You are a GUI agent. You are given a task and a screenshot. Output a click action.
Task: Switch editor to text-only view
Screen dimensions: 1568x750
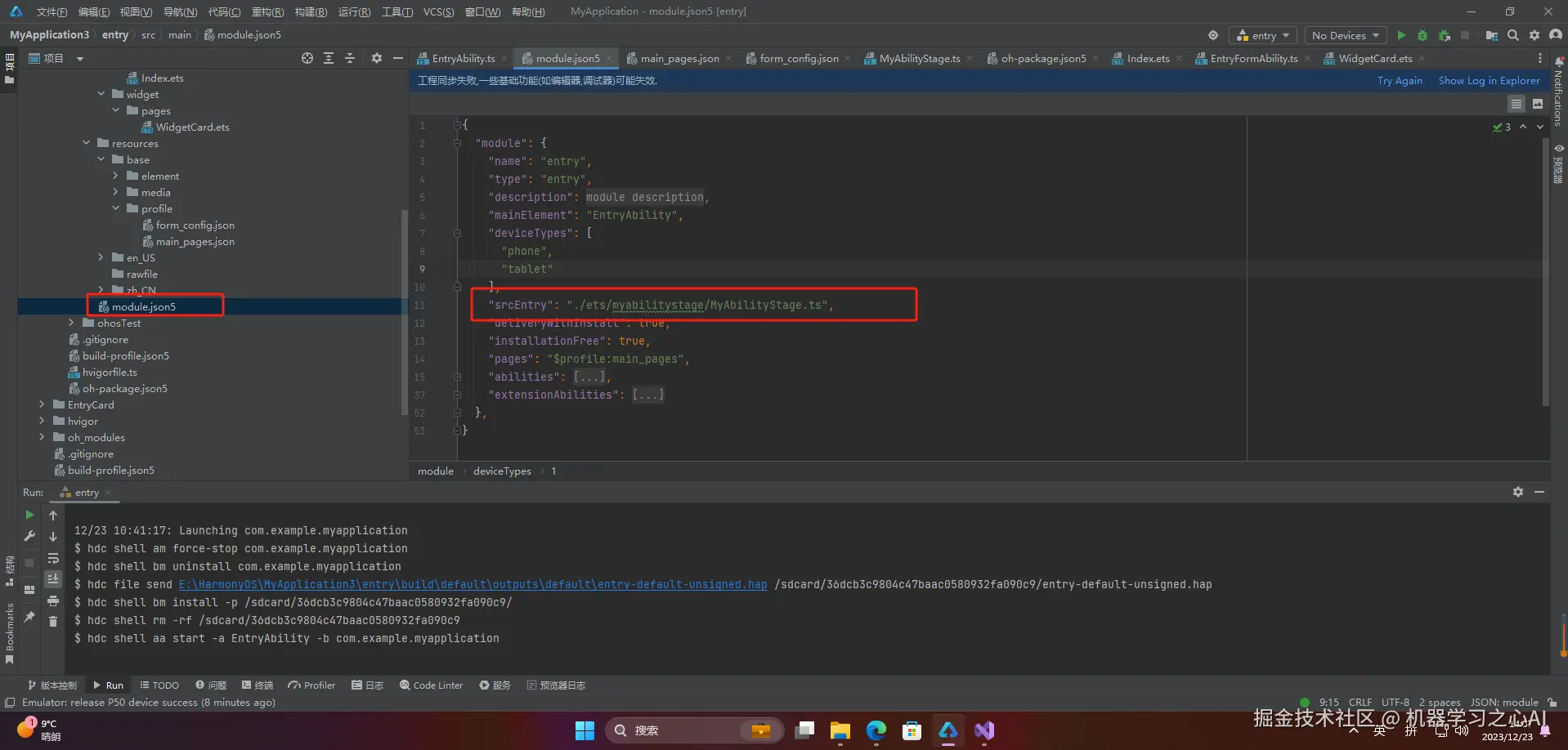[1516, 104]
